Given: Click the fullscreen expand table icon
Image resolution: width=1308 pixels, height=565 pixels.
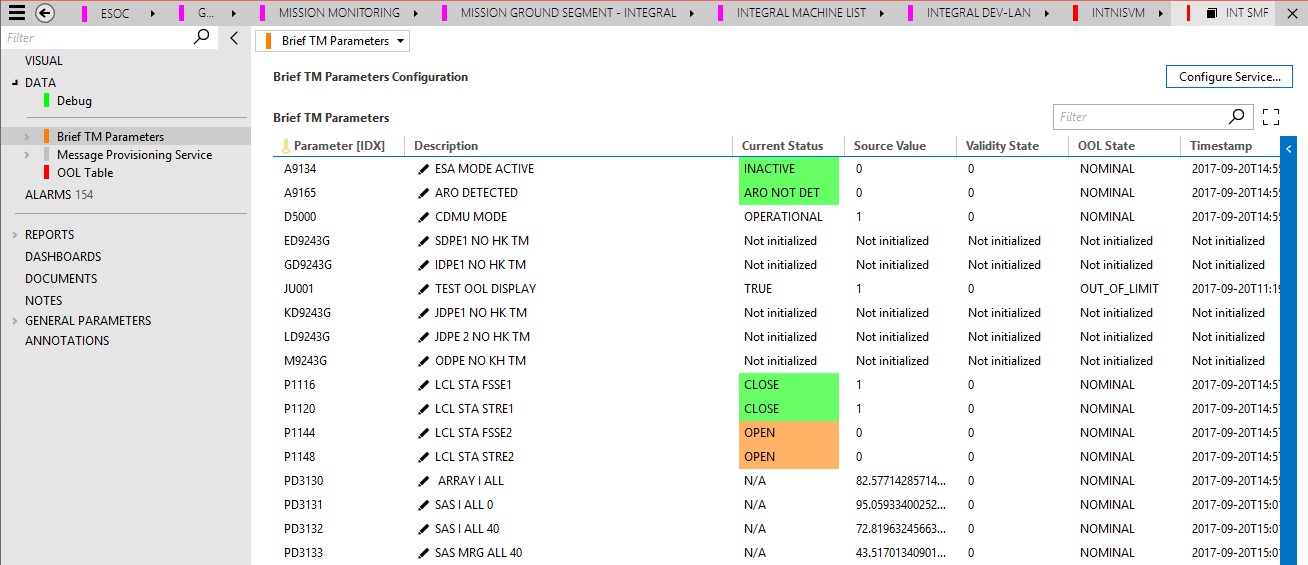Looking at the screenshot, I should [1271, 117].
